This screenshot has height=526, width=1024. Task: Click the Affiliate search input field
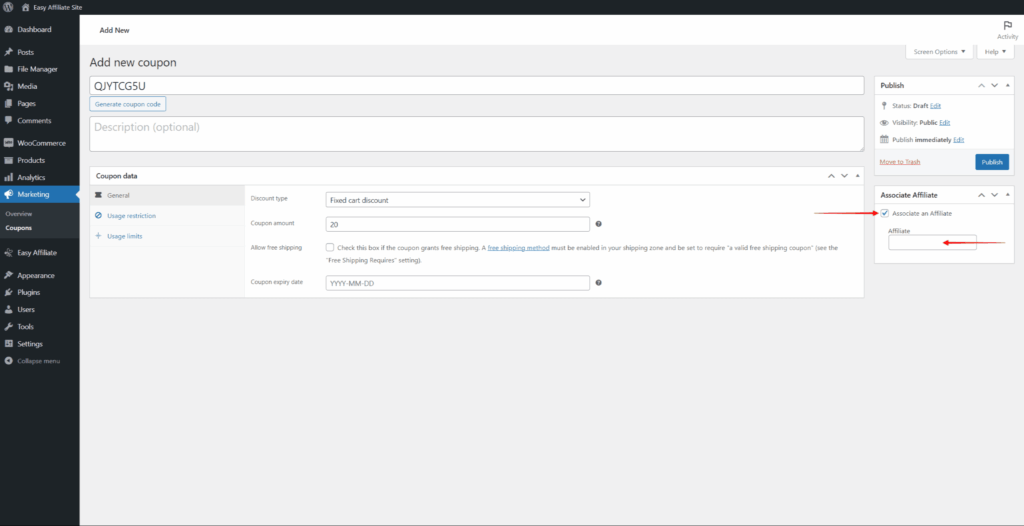tap(932, 242)
